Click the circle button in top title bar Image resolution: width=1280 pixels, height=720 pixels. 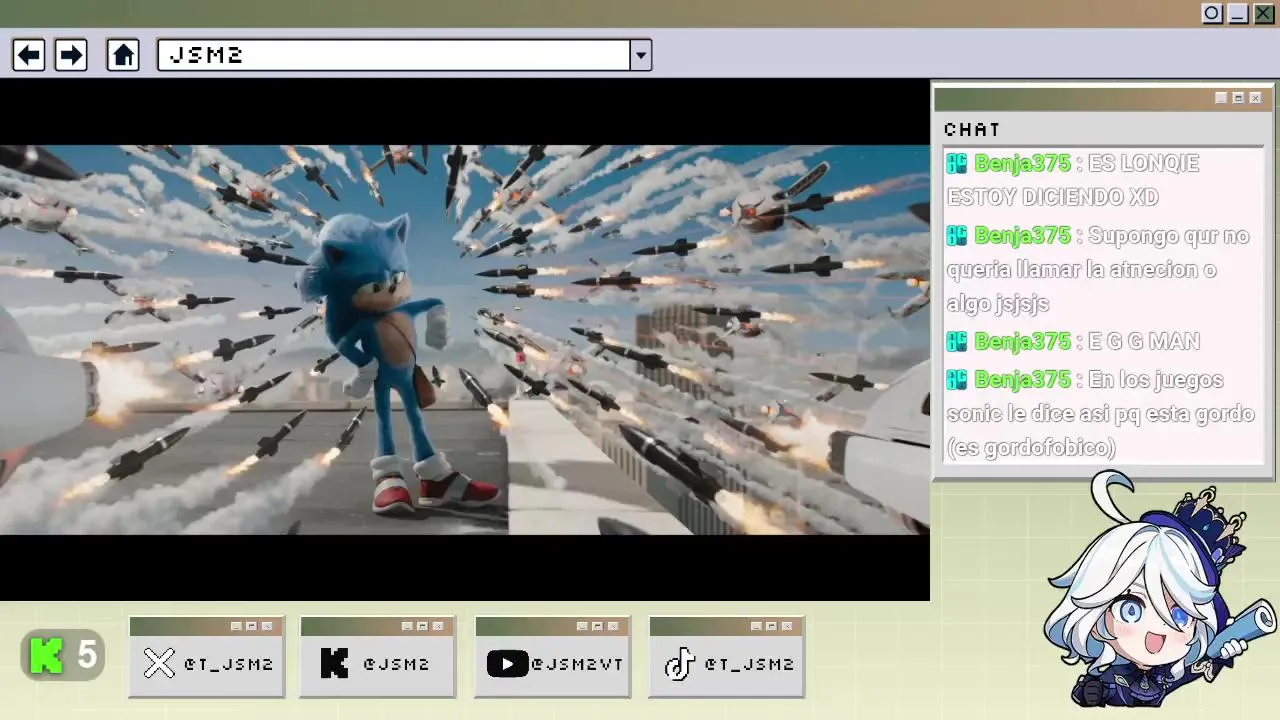(1212, 14)
